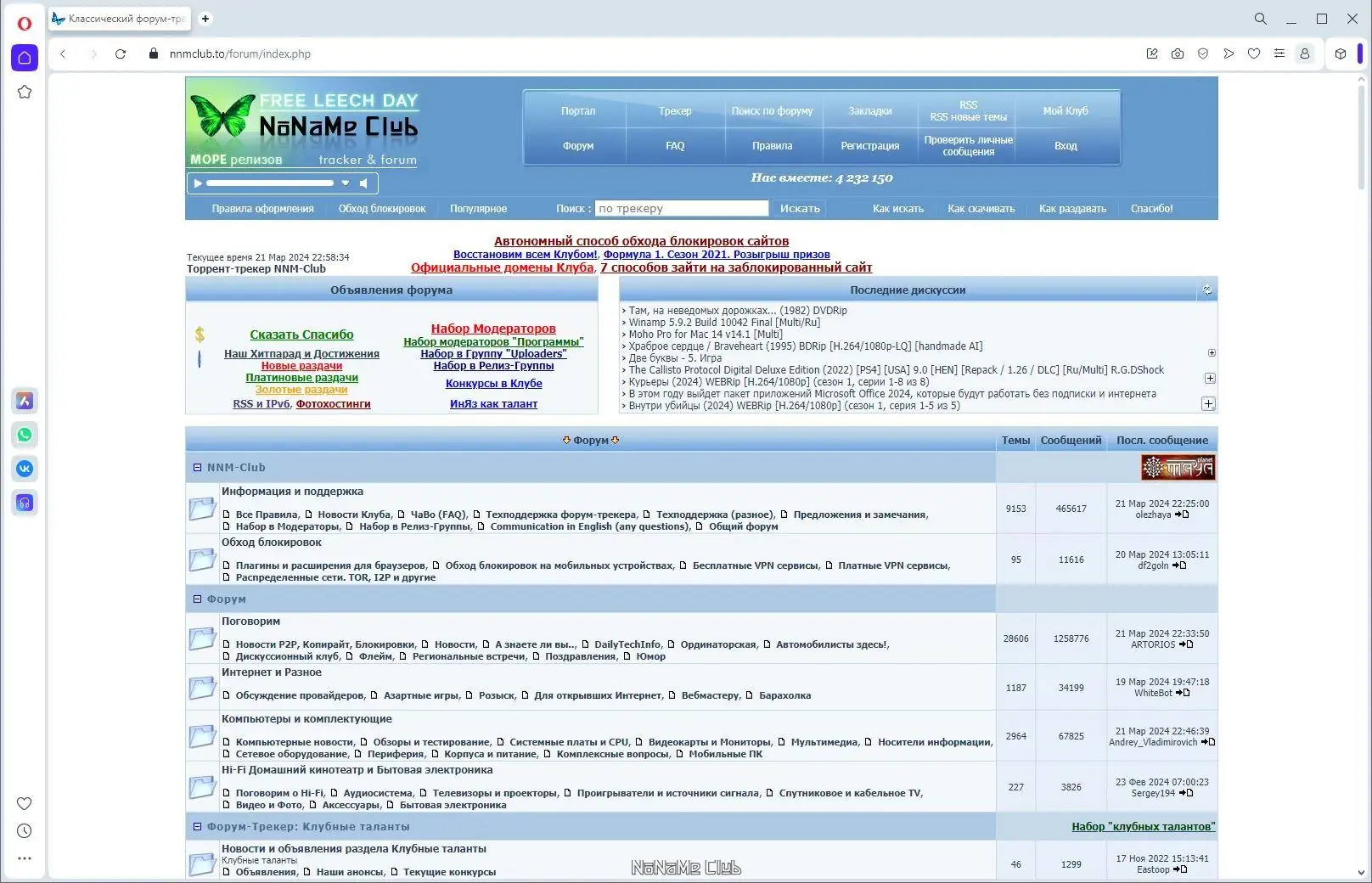Reload the page
The height and width of the screenshot is (883, 1372).
pos(121,53)
